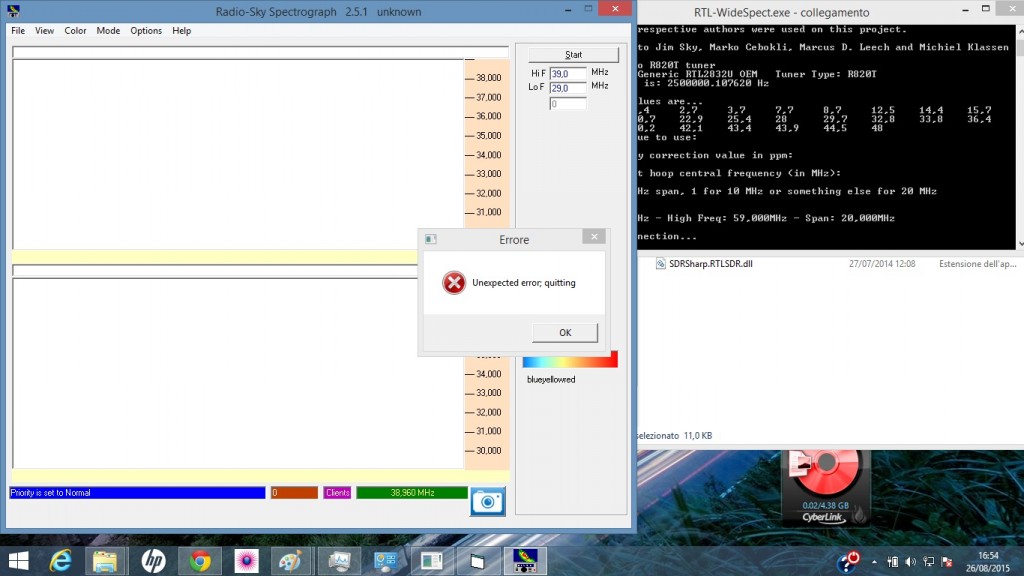
Task: Switch to Radio-Sky Spectrograph taskbar icon
Action: [525, 561]
